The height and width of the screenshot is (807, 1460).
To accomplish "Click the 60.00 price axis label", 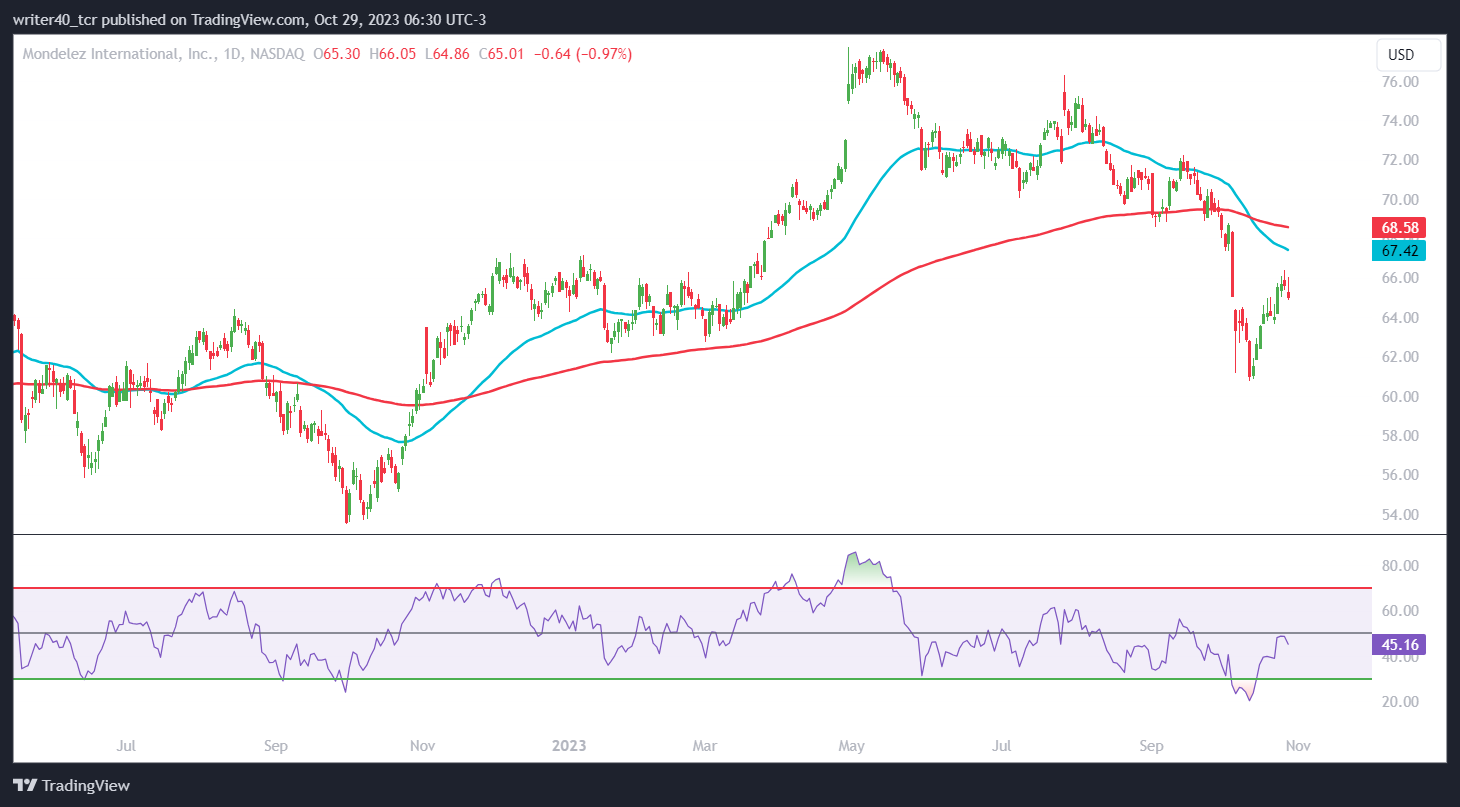I will point(1400,397).
